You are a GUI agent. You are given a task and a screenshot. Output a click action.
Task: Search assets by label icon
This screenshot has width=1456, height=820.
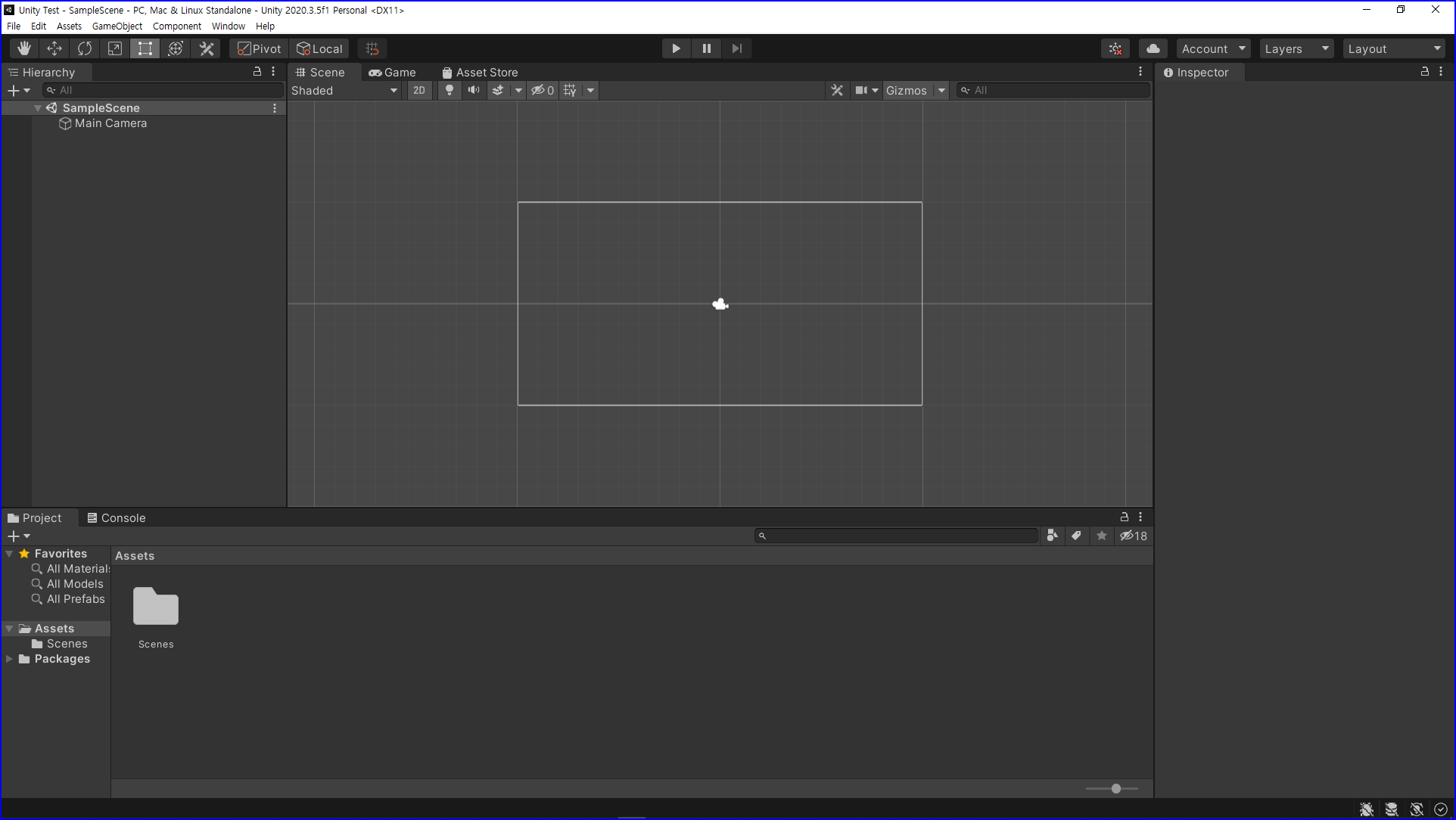tap(1076, 536)
